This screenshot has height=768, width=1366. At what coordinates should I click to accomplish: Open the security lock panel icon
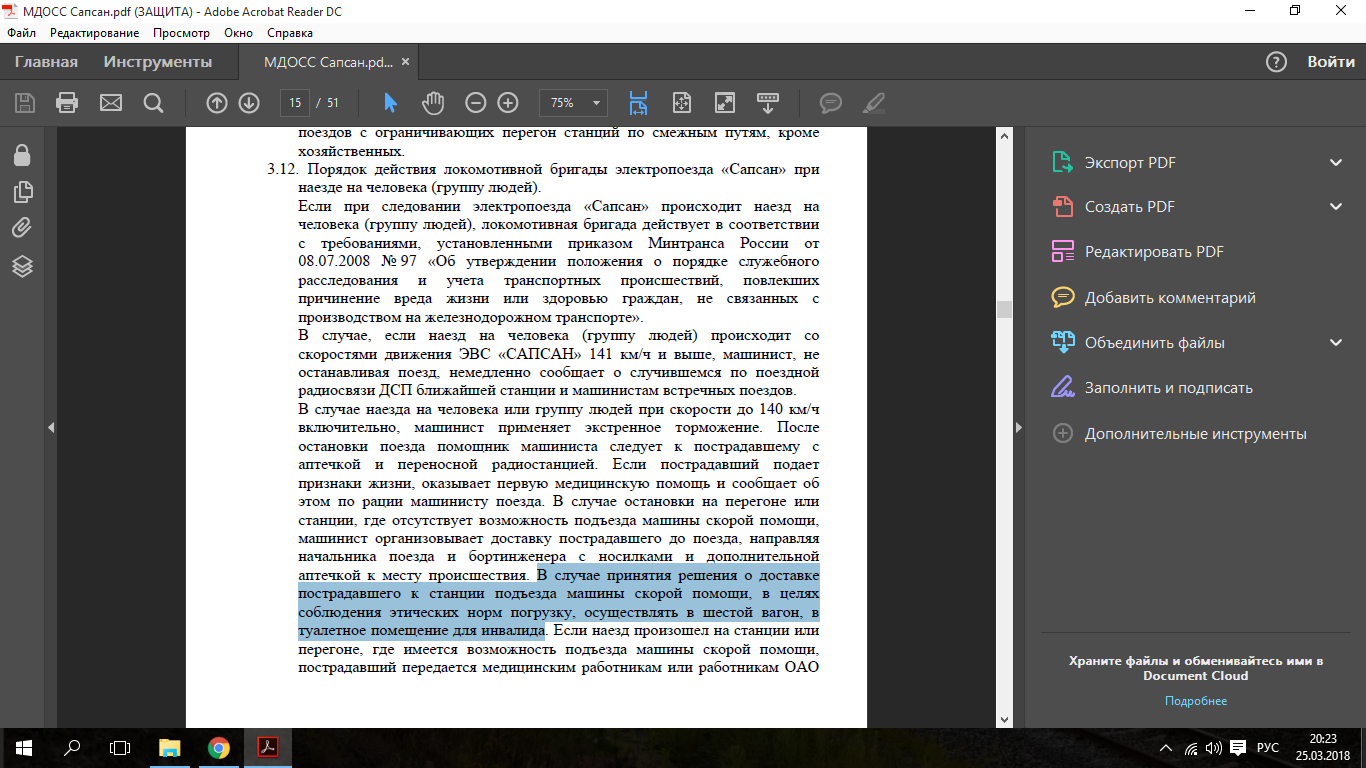pos(22,155)
